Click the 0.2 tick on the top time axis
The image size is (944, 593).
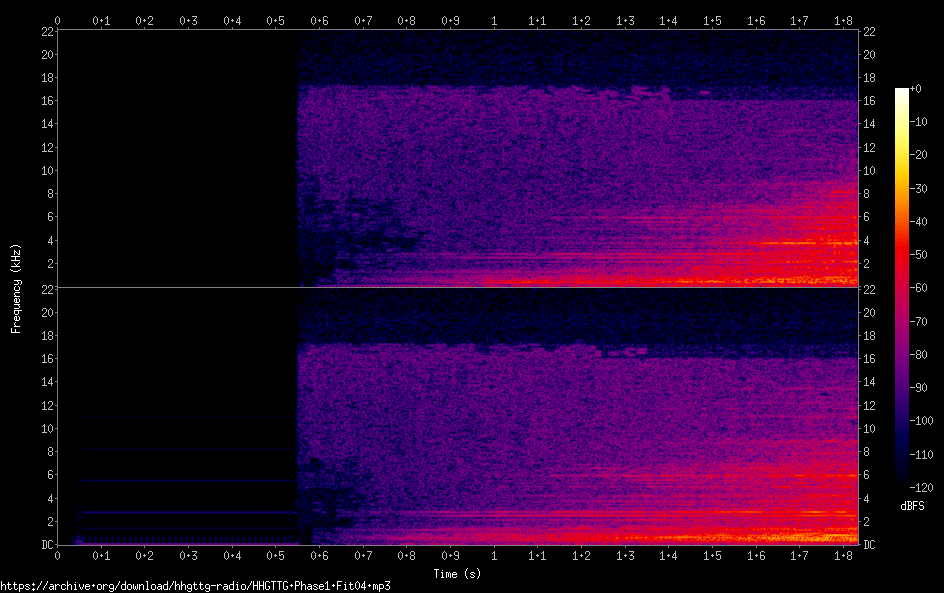click(144, 20)
